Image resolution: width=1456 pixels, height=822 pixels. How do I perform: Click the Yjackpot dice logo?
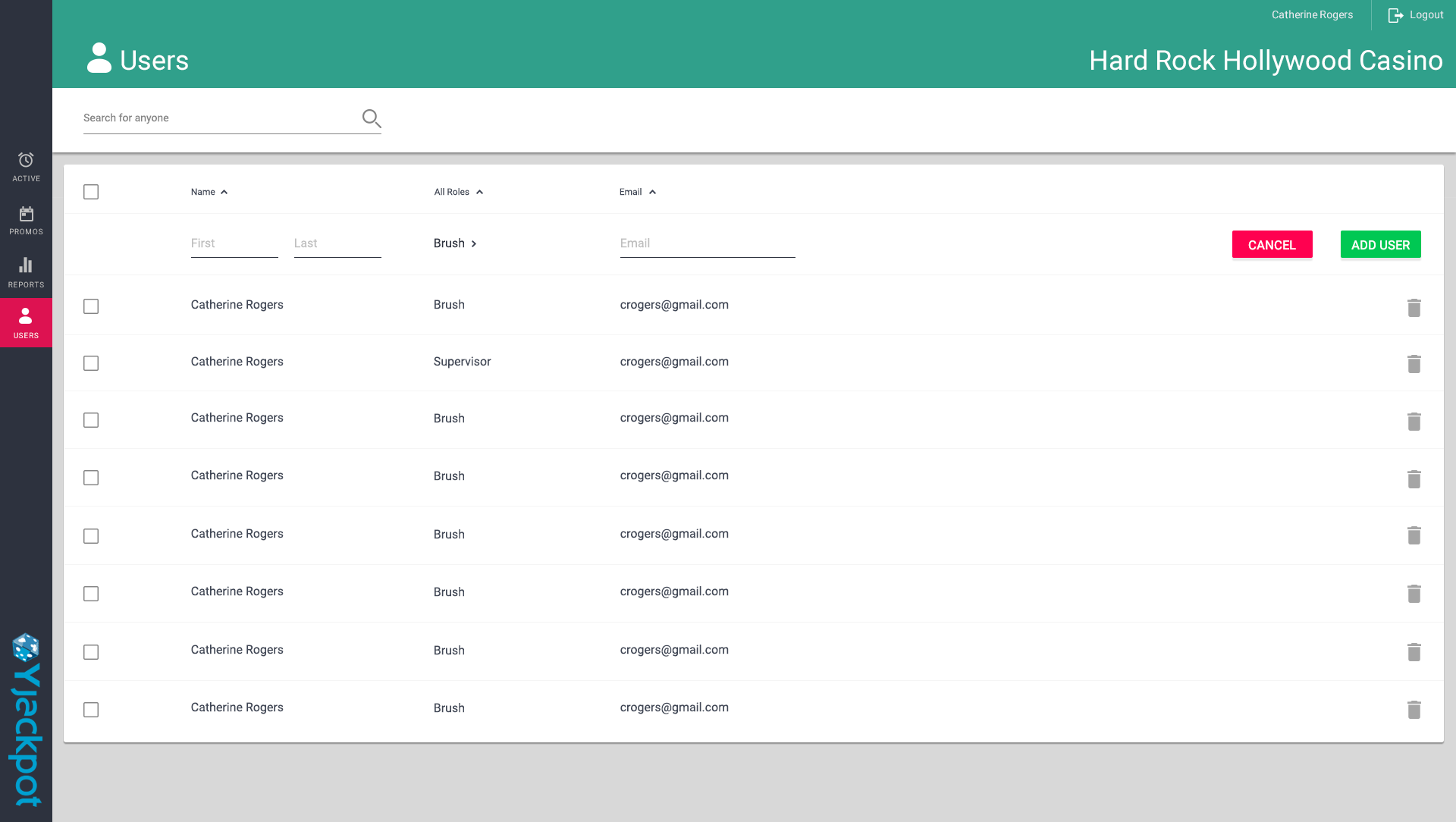26,648
